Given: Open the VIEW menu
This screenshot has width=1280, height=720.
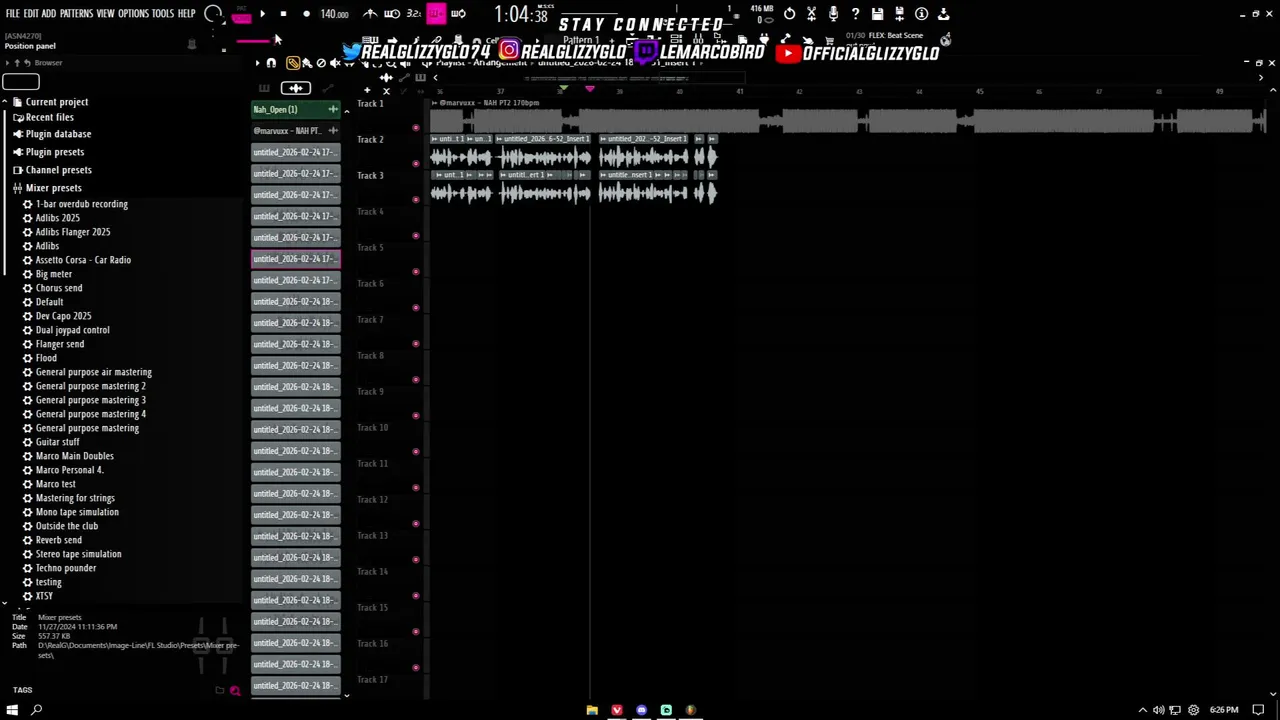Looking at the screenshot, I should coord(105,14).
